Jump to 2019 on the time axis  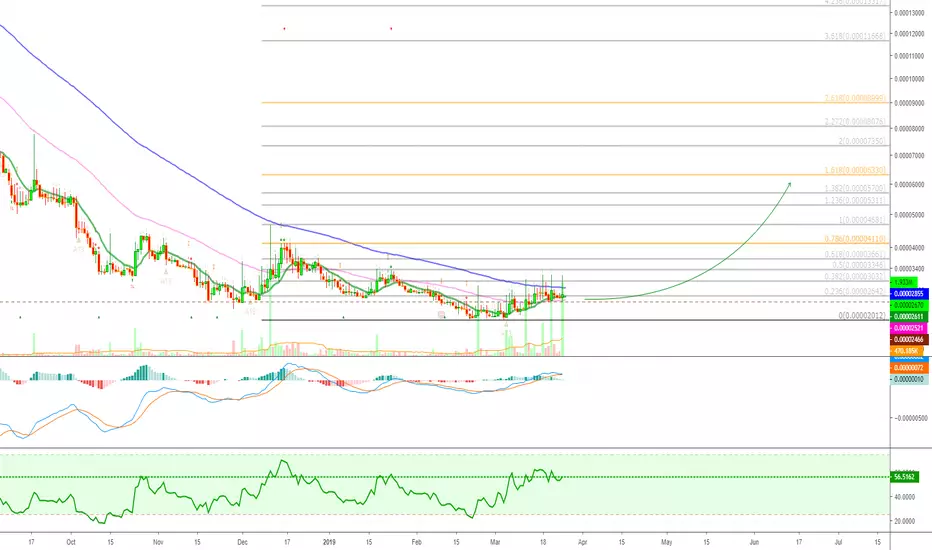point(329,542)
